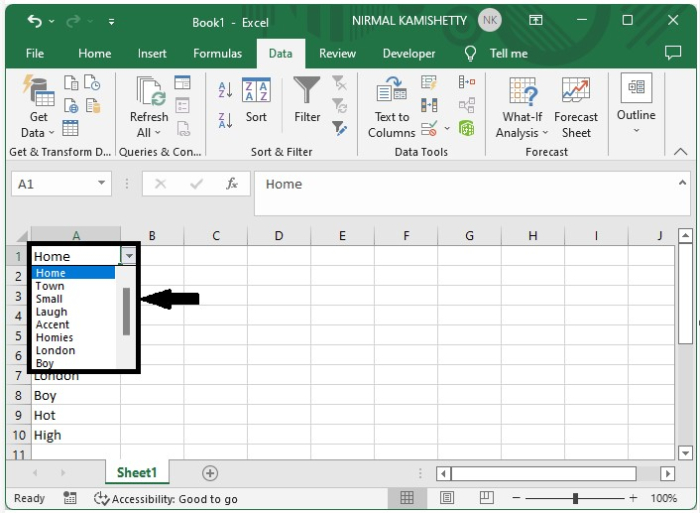
Task: Collapse the ribbon with the chevron
Action: click(680, 152)
